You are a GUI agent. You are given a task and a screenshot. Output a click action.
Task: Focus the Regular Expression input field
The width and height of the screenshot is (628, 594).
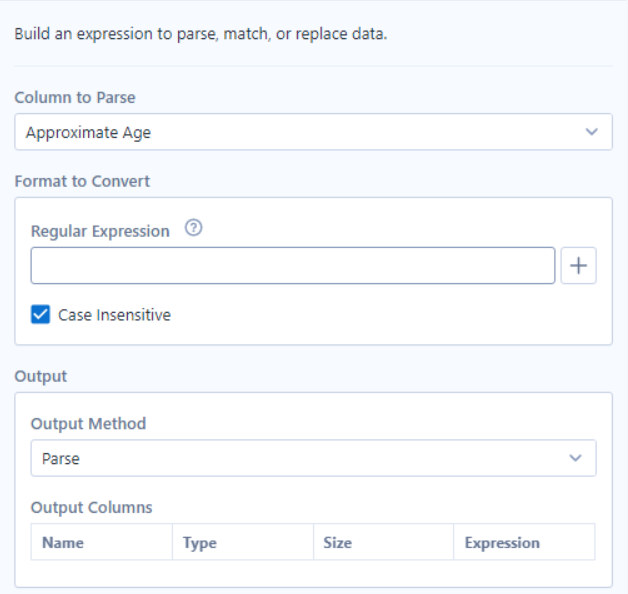point(293,266)
